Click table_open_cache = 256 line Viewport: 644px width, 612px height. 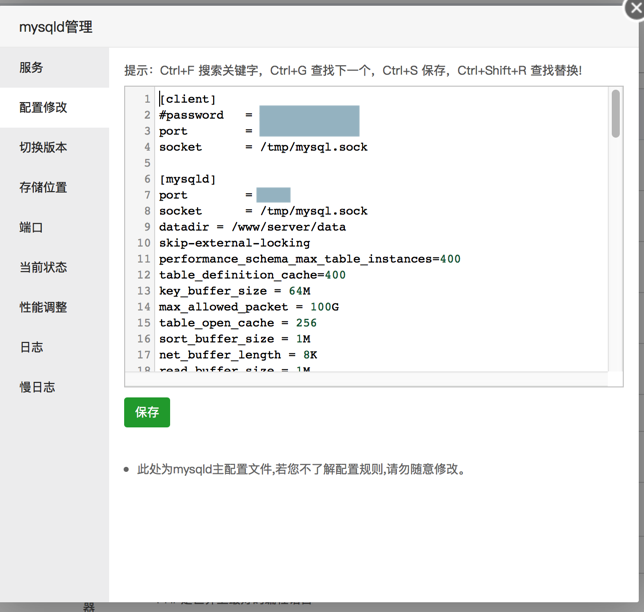pos(238,323)
